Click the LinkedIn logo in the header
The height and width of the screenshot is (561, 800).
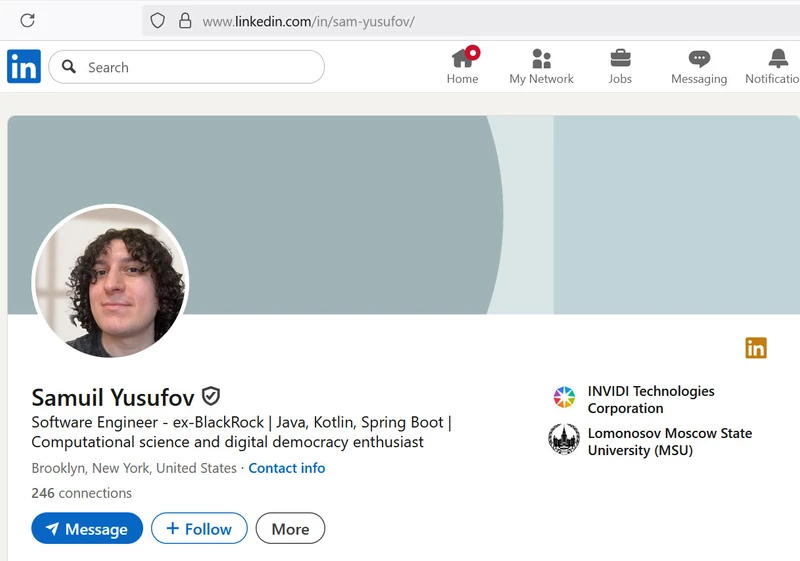24,67
